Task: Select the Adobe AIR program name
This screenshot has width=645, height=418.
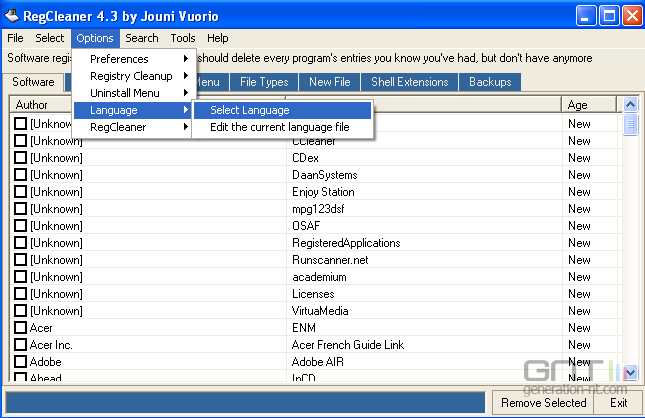Action: pyautogui.click(x=317, y=362)
